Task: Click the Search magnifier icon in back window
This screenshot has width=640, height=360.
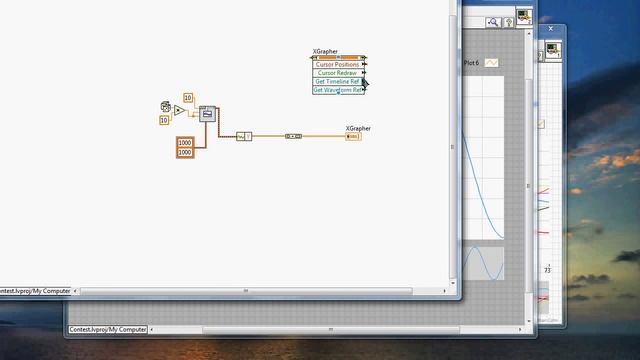Action: tap(493, 22)
